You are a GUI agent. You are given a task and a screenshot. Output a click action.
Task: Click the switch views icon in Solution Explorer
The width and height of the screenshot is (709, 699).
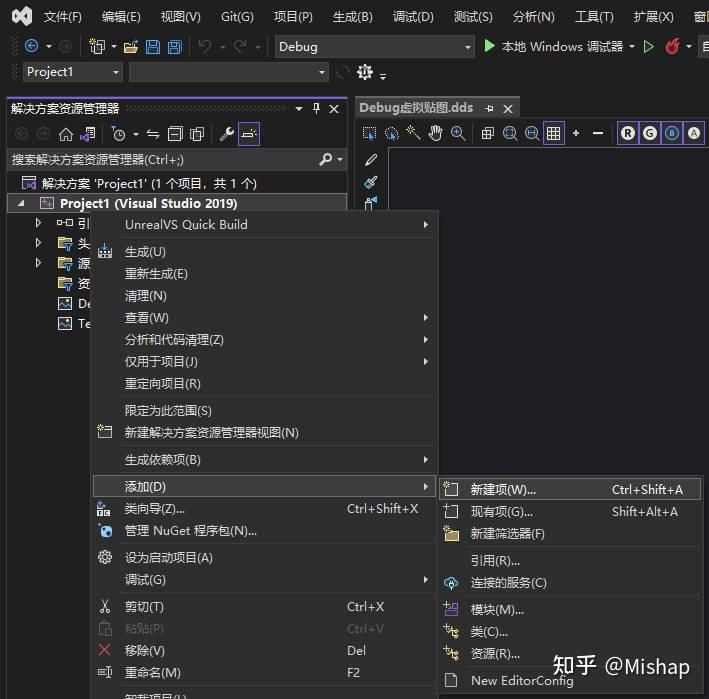pos(88,134)
